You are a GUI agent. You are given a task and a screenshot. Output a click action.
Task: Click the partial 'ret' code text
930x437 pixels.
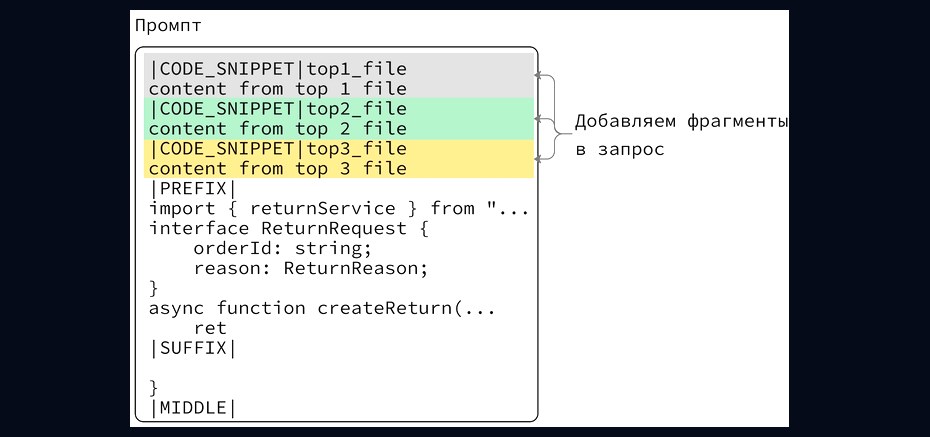tap(211, 328)
